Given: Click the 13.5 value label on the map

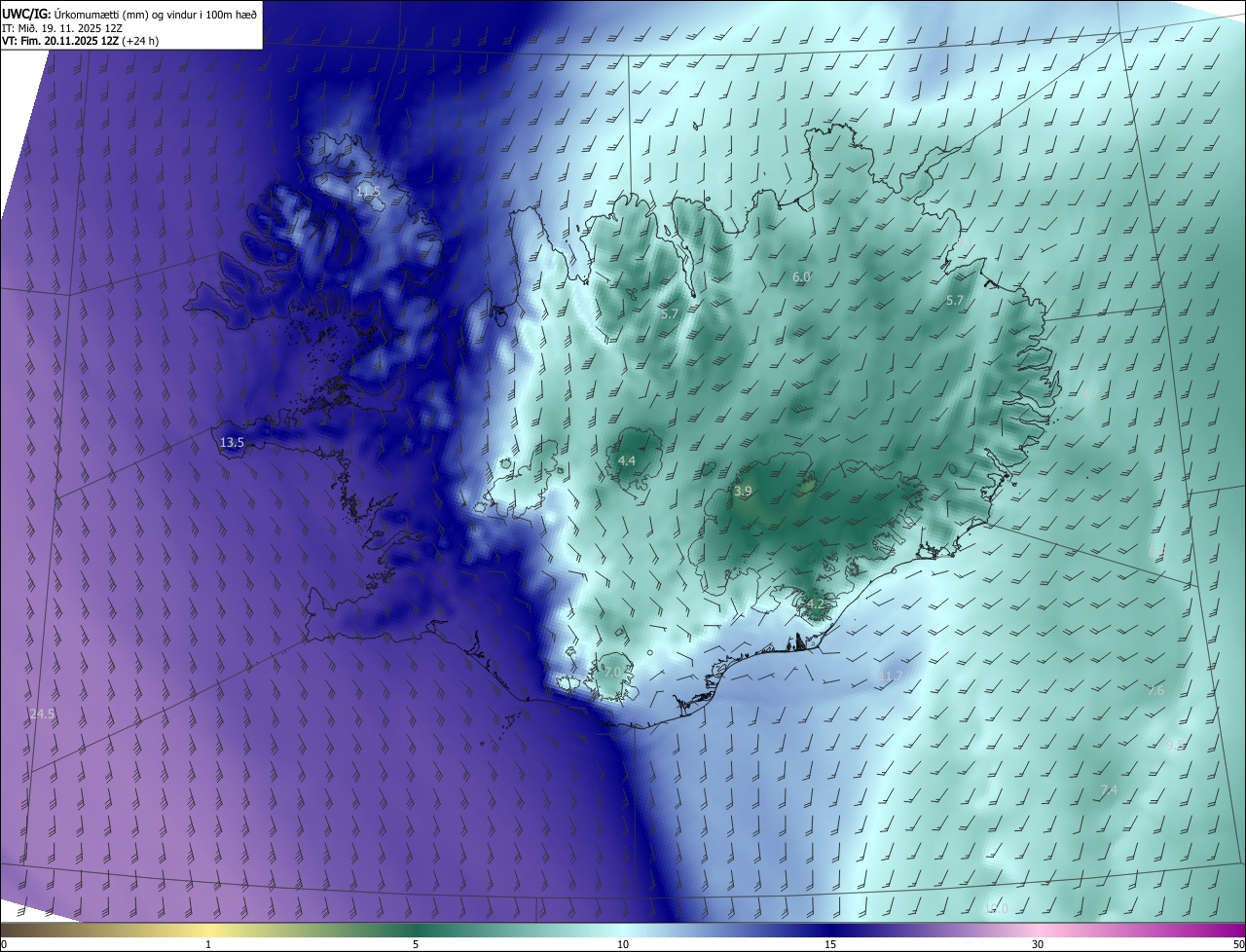Looking at the screenshot, I should point(232,442).
